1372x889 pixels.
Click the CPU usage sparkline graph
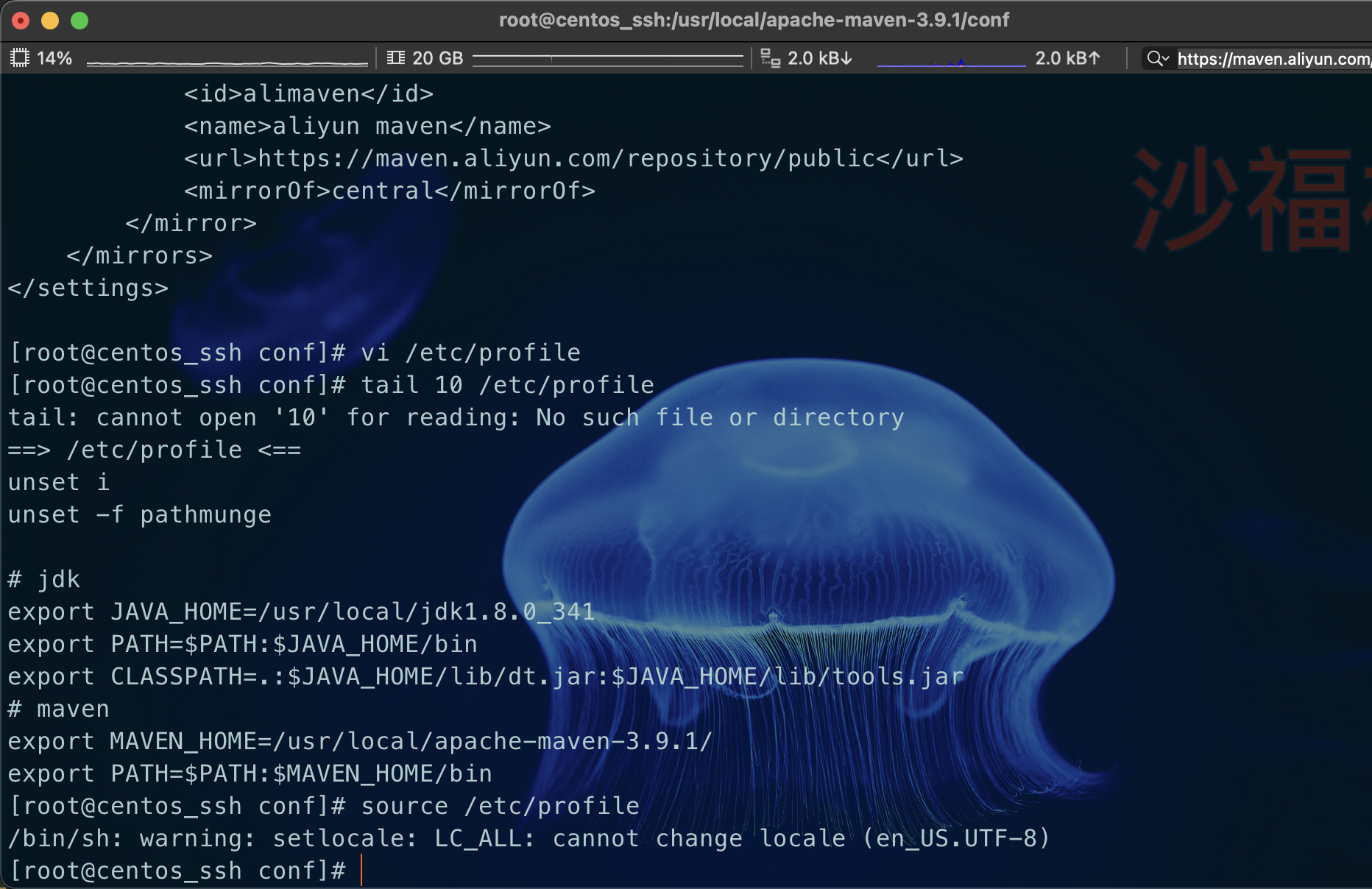(227, 63)
